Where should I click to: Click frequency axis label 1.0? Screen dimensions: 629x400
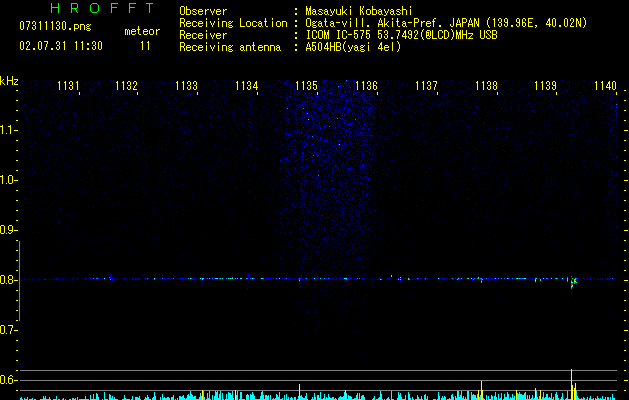(8, 180)
